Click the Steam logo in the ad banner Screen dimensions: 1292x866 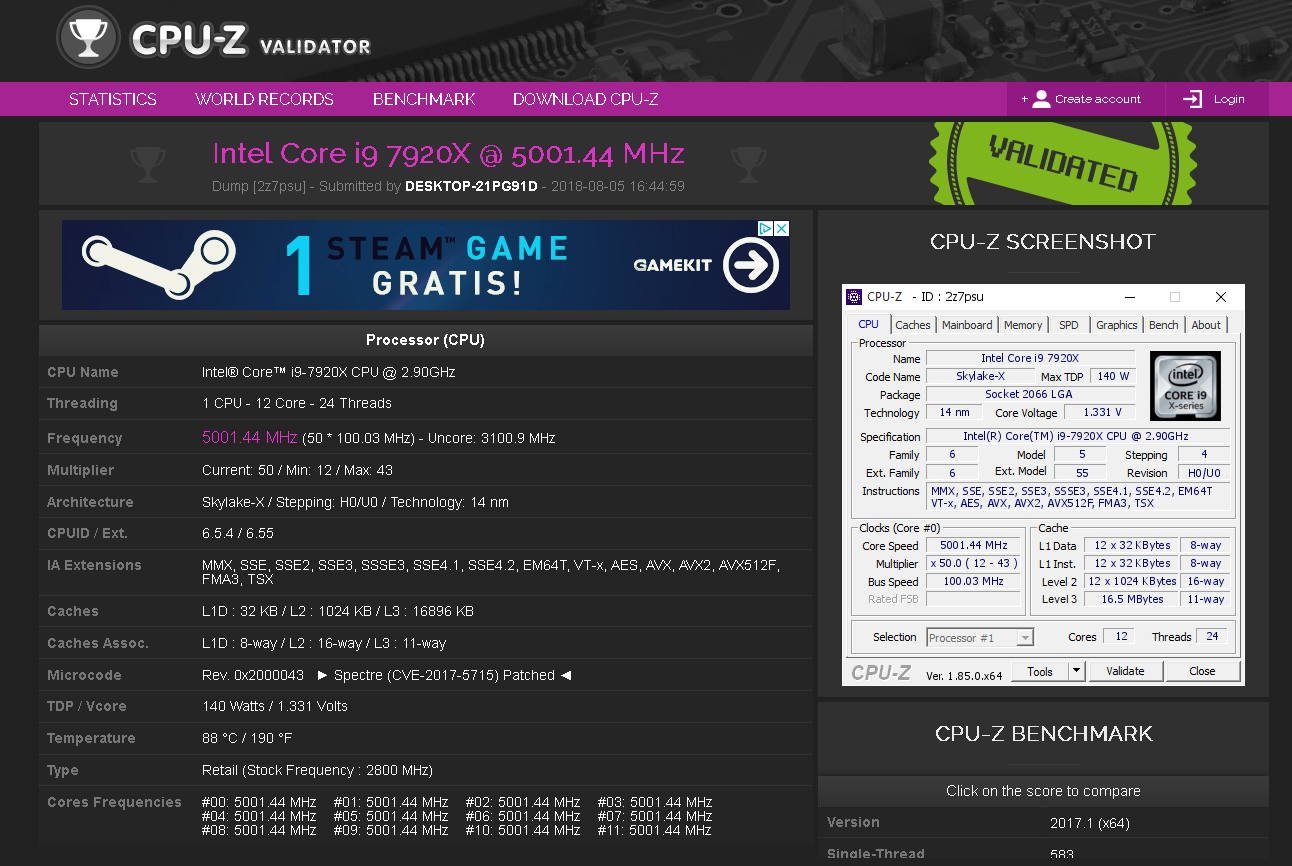click(157, 264)
